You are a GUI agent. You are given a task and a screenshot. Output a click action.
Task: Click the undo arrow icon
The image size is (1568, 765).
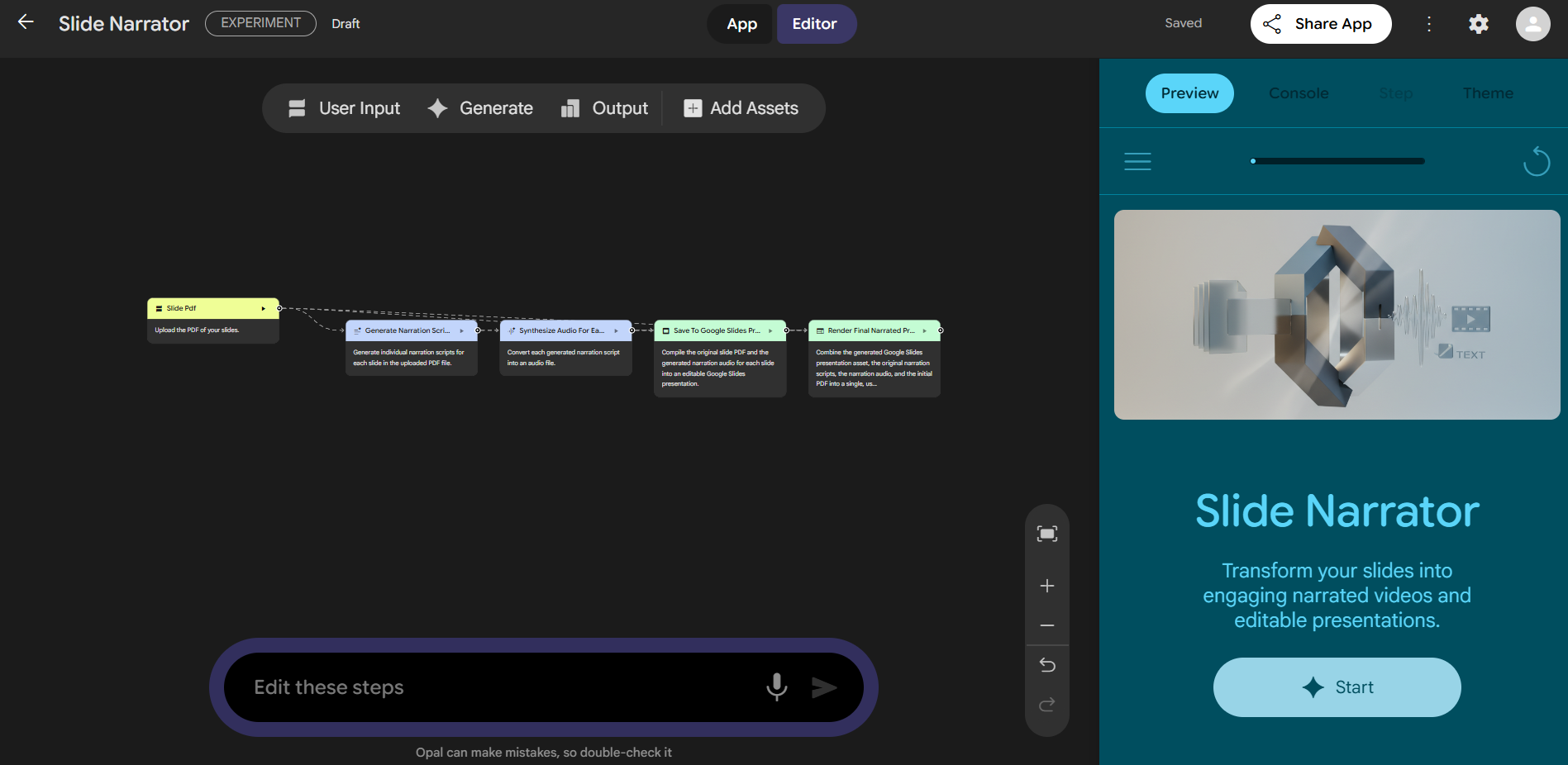pyautogui.click(x=1046, y=665)
